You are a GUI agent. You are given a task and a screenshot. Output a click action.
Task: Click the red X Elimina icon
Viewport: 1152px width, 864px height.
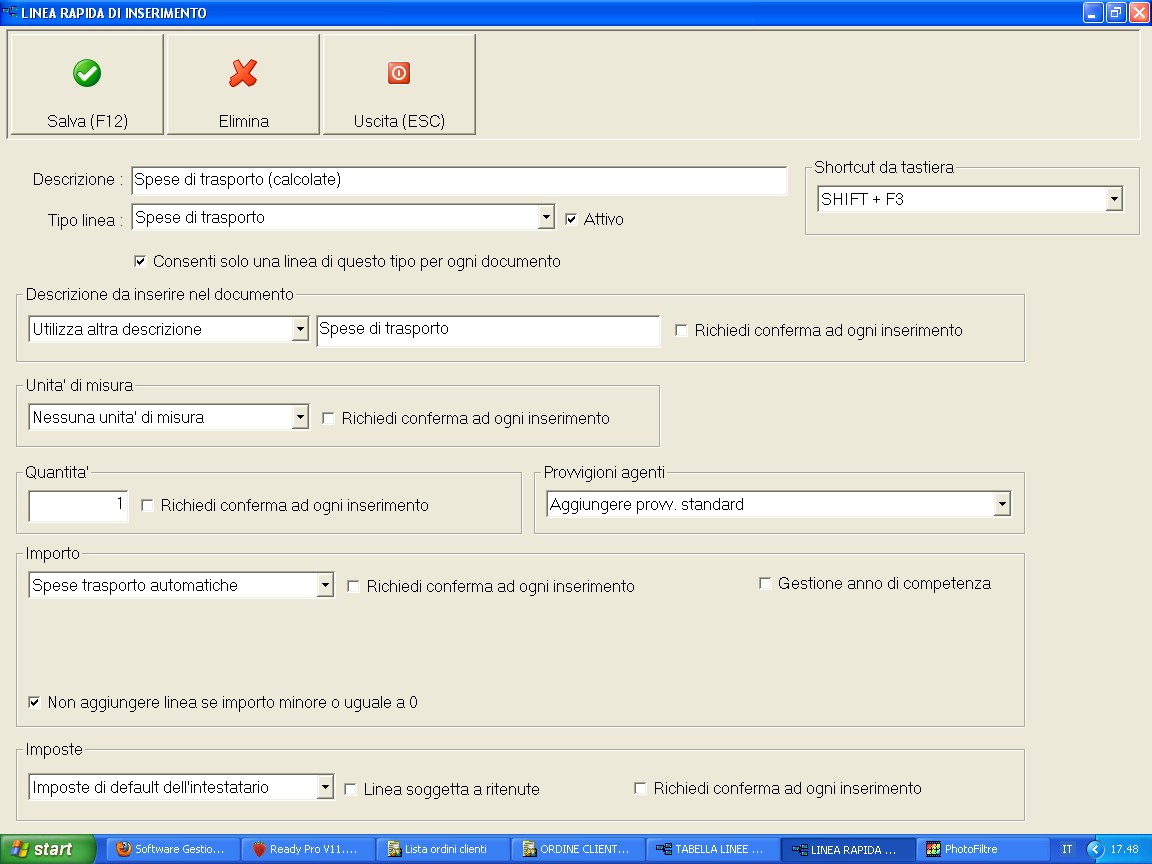(243, 73)
